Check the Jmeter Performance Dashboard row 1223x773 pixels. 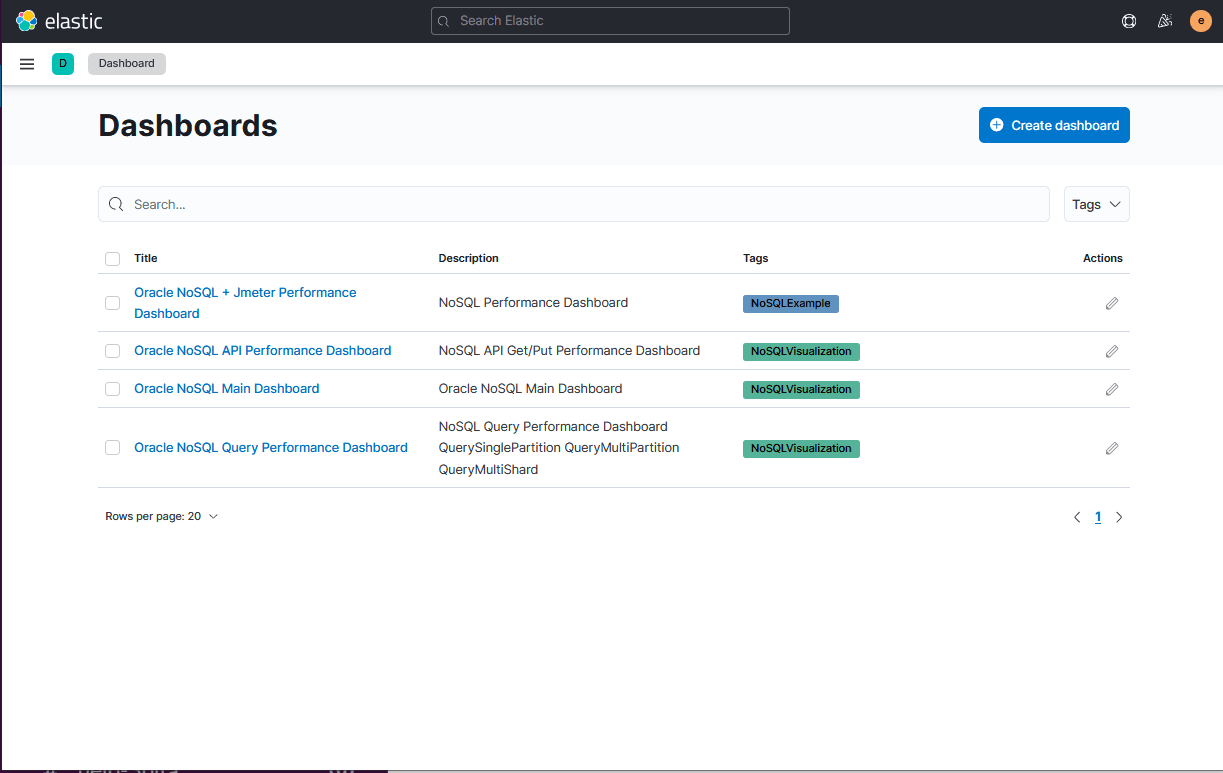pyautogui.click(x=112, y=303)
